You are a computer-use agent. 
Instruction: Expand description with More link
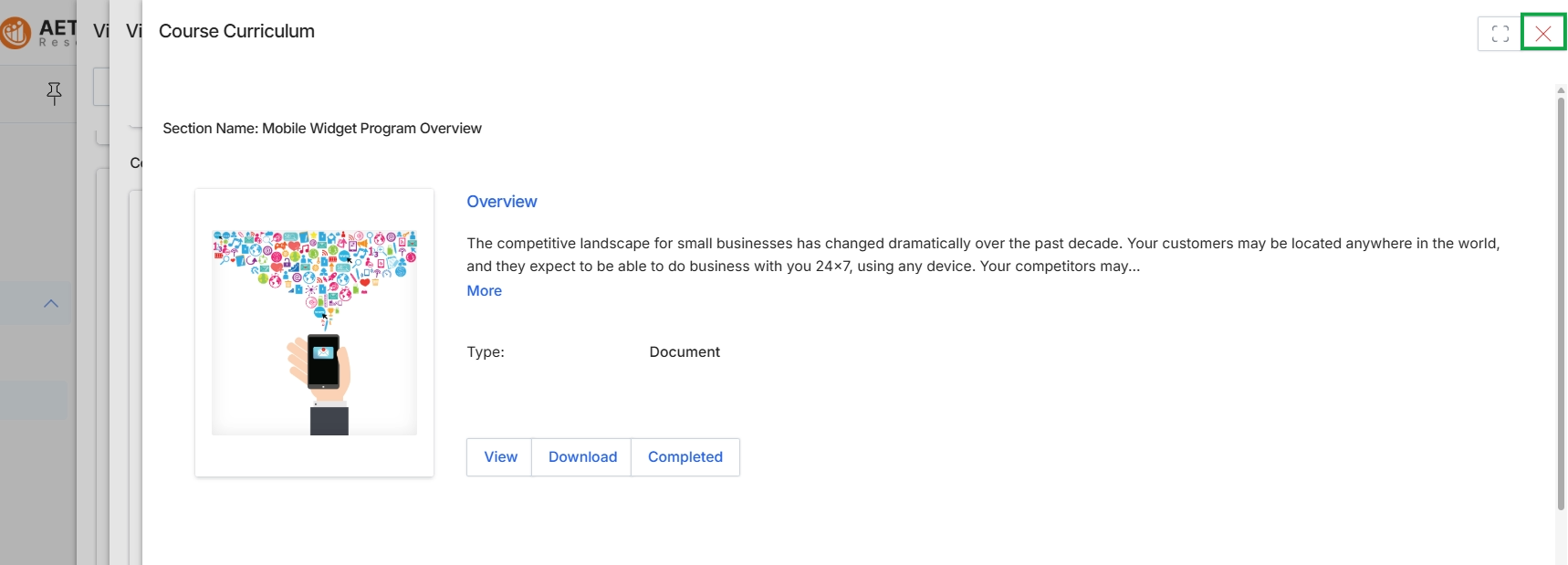coord(485,290)
